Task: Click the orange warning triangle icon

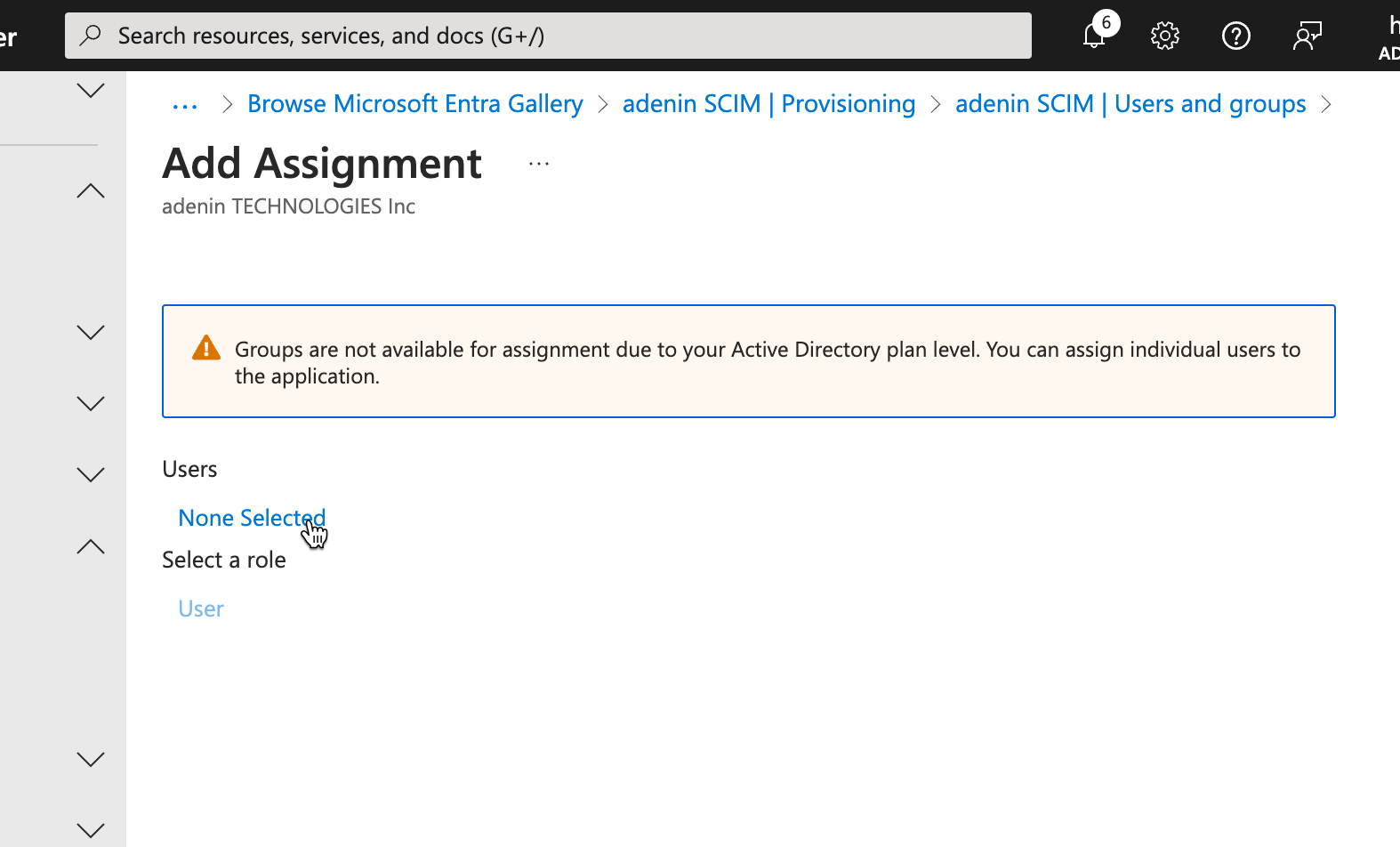Action: 206,348
